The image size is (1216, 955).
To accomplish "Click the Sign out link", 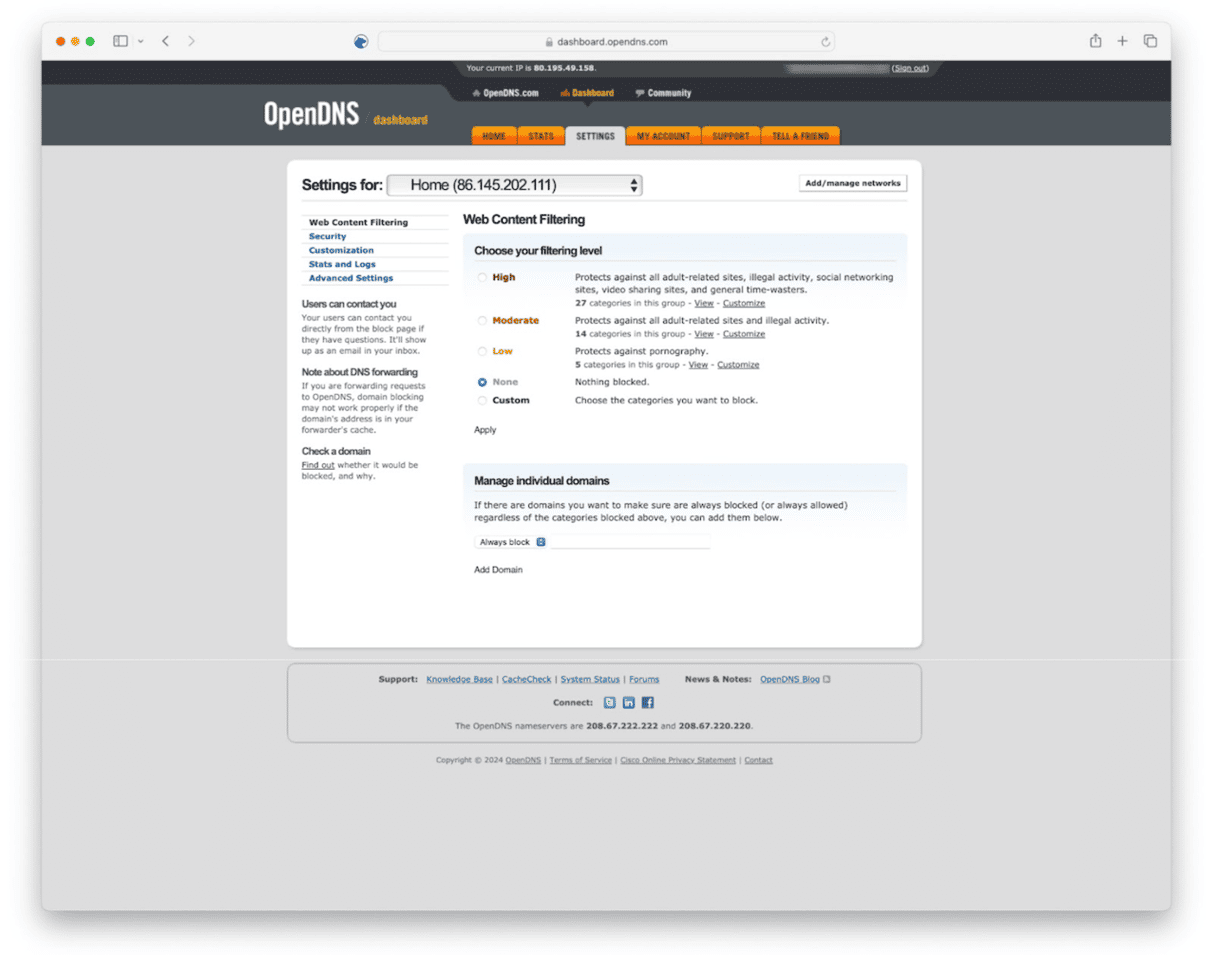I will point(910,68).
